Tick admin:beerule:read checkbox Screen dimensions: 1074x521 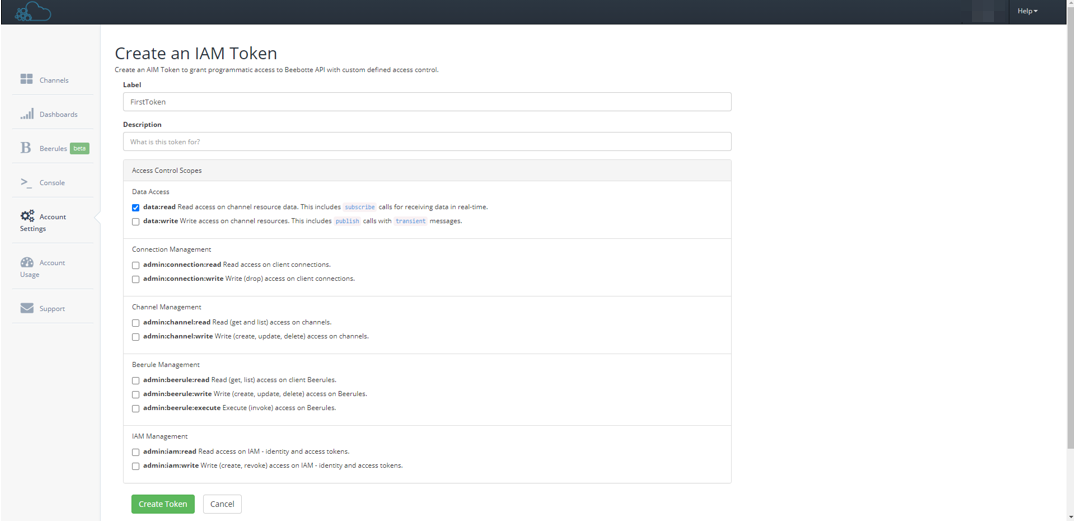(x=136, y=380)
